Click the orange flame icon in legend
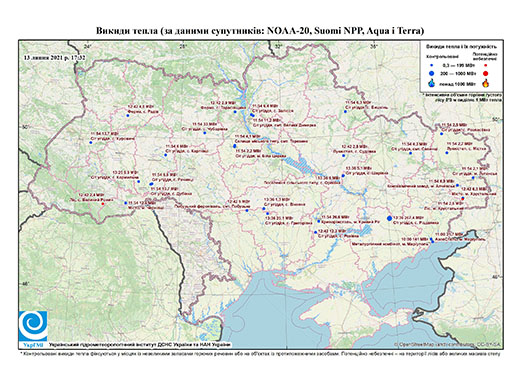 486,83
